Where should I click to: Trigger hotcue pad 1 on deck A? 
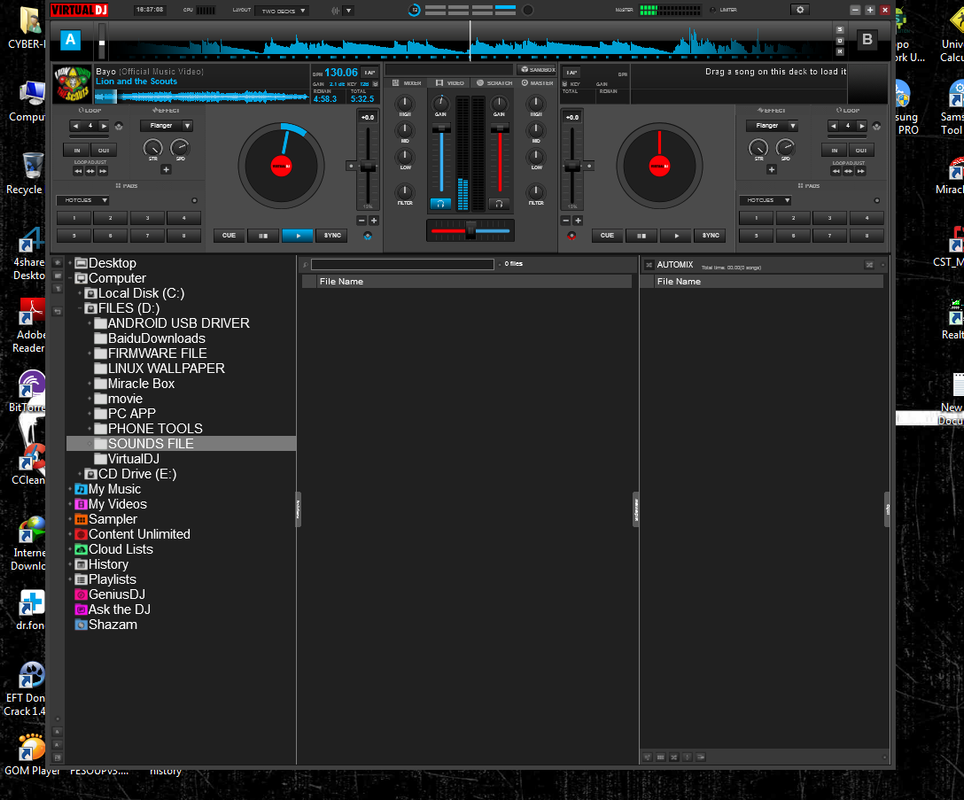click(74, 218)
